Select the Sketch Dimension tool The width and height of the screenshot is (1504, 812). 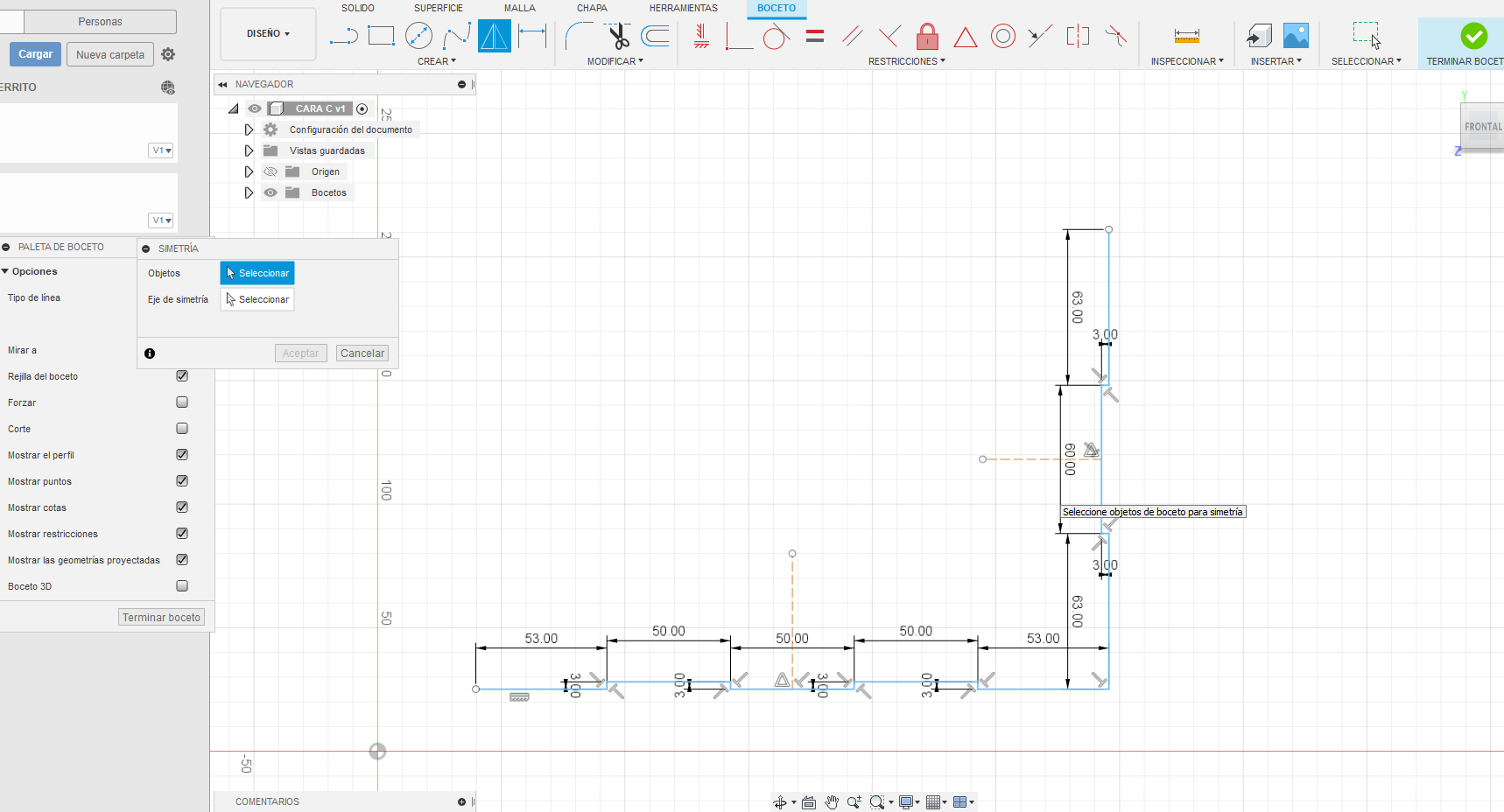click(x=532, y=36)
